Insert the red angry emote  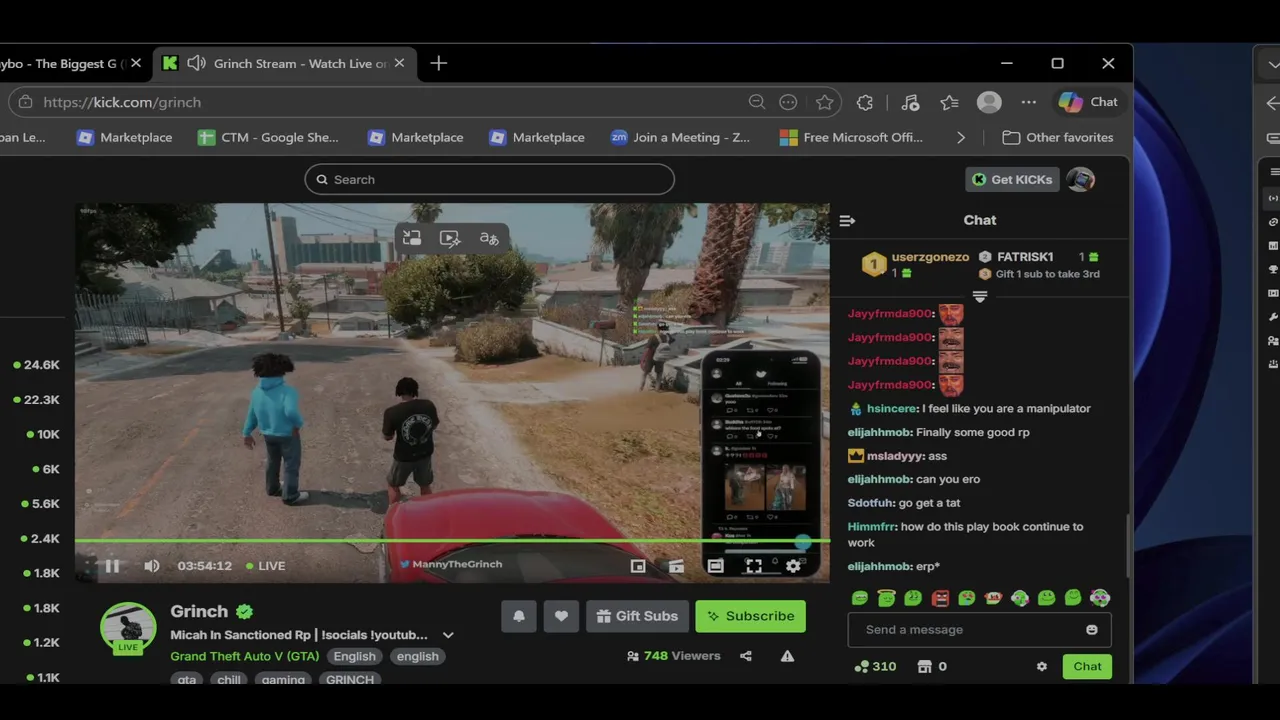pyautogui.click(x=940, y=598)
